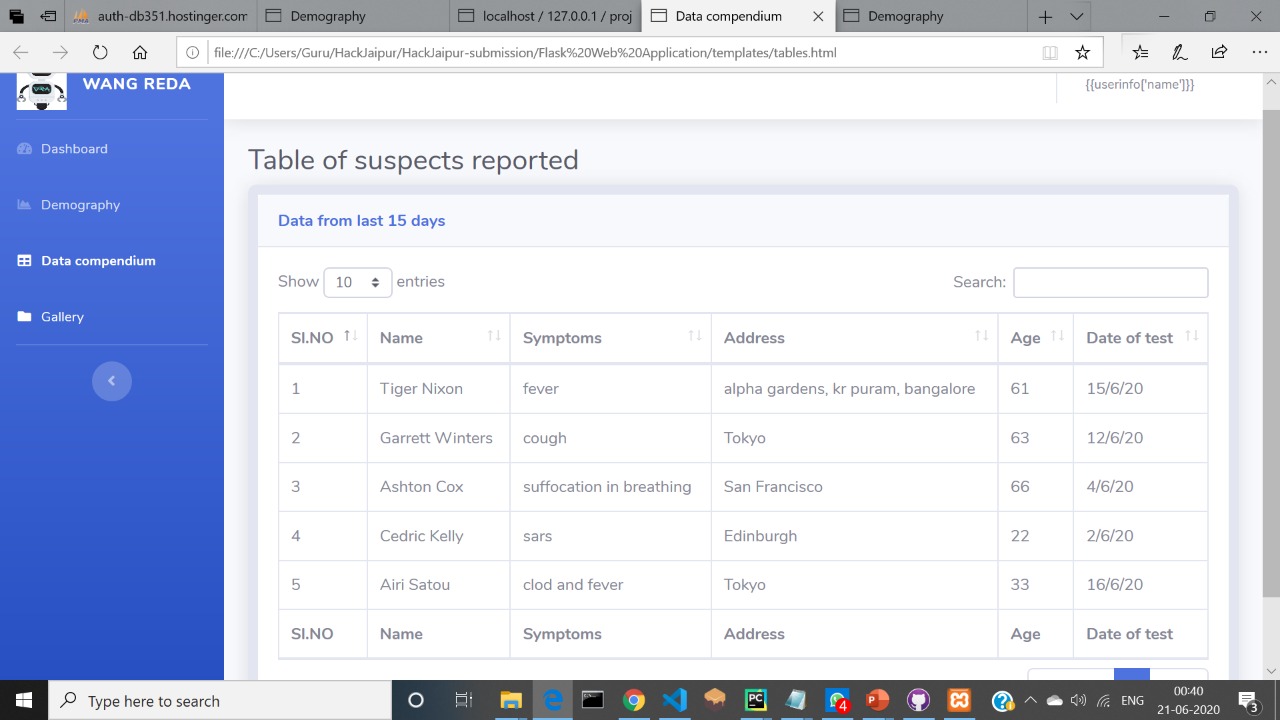1280x720 pixels.
Task: Open PyCharm from the taskbar
Action: 756,701
